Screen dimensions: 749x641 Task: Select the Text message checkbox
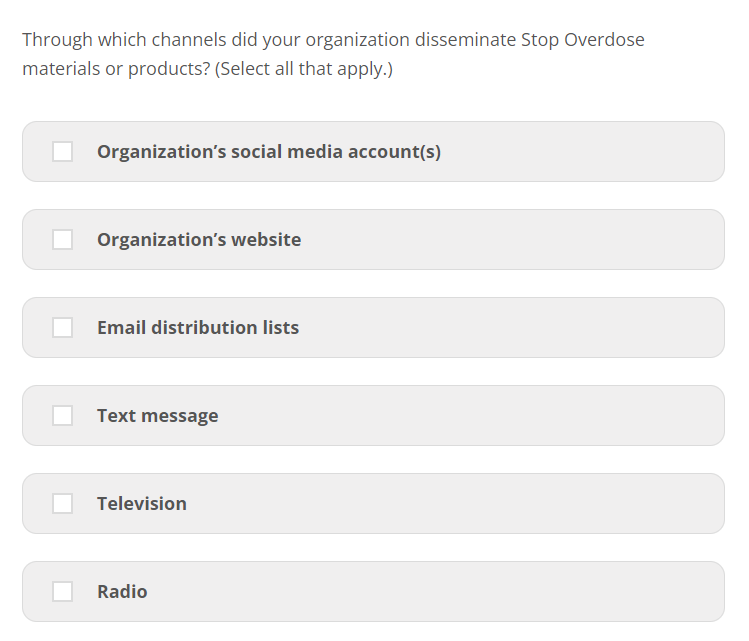(62, 415)
